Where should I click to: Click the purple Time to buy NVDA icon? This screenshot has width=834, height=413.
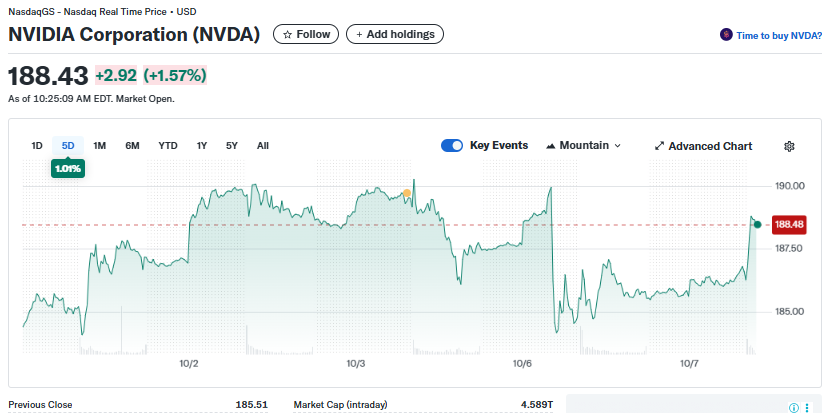tap(726, 35)
